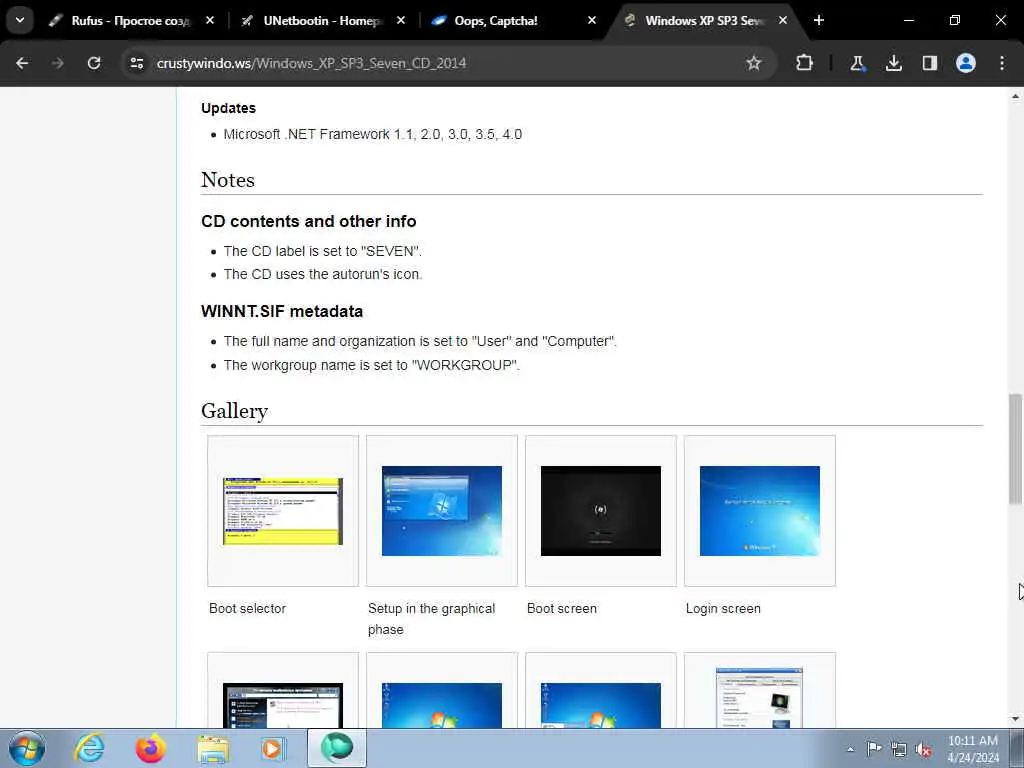Click the CD contents and other info heading
The image size is (1024, 768).
[x=308, y=221]
